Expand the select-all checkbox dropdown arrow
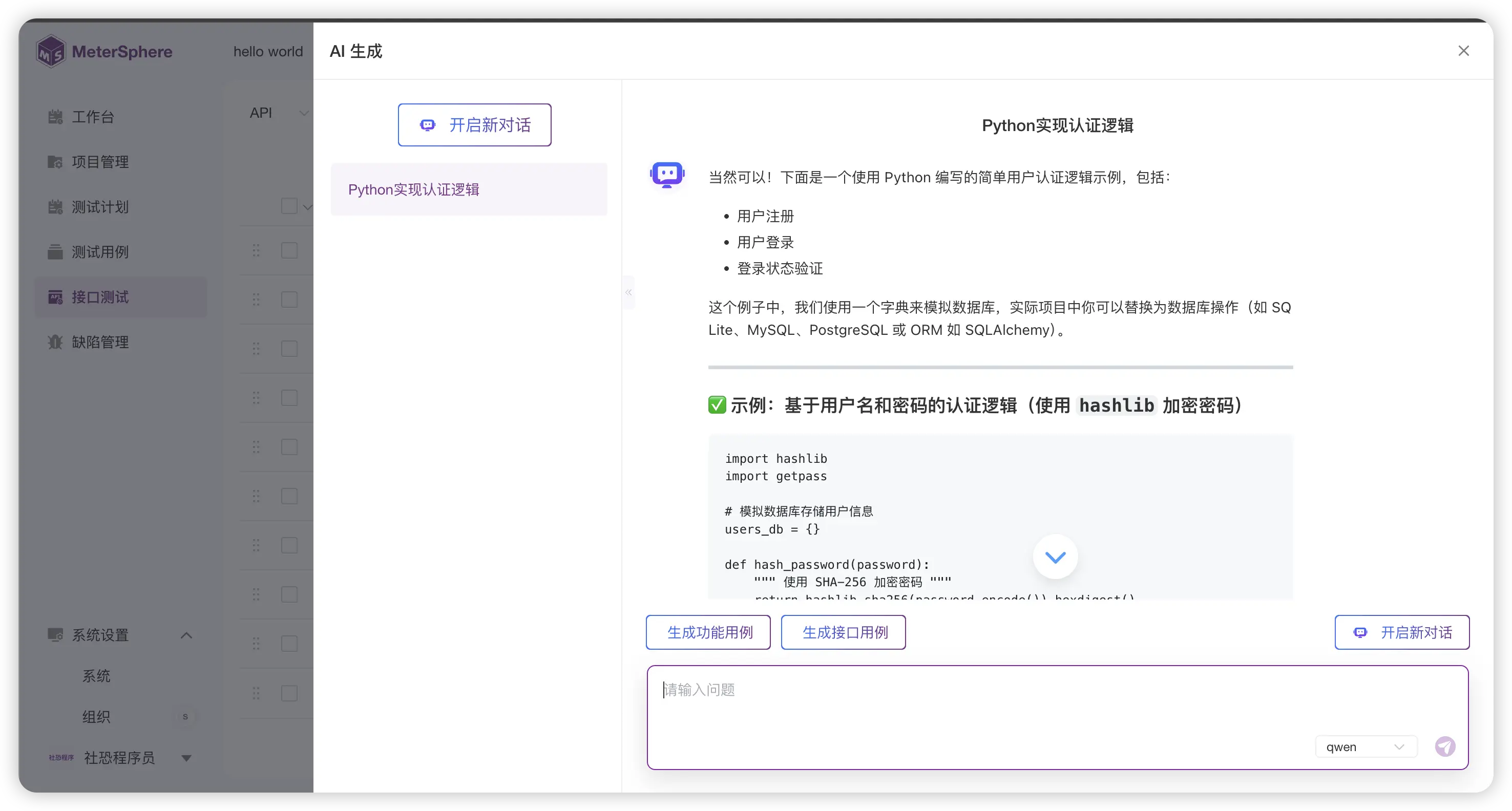The height and width of the screenshot is (811, 1512). coord(307,206)
